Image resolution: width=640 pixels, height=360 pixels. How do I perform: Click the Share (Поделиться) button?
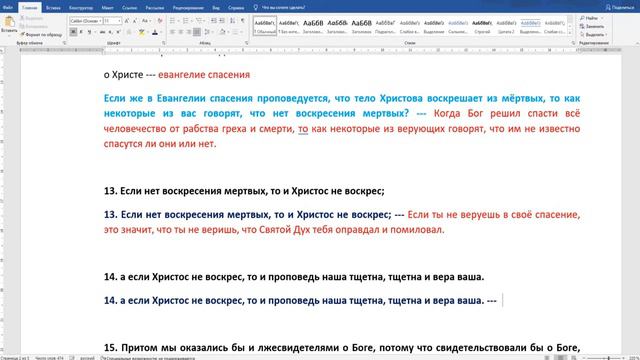(x=620, y=7)
